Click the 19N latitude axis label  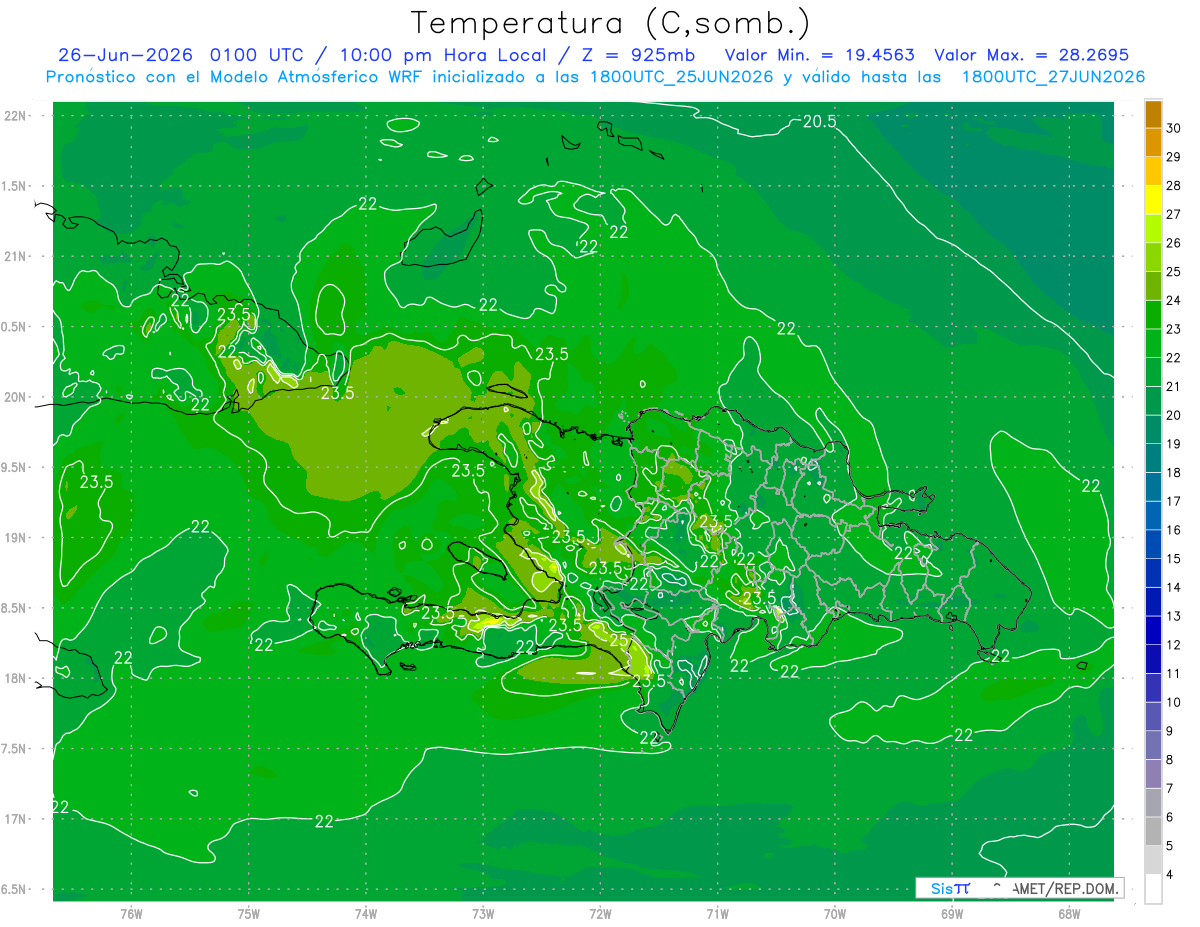coord(15,538)
